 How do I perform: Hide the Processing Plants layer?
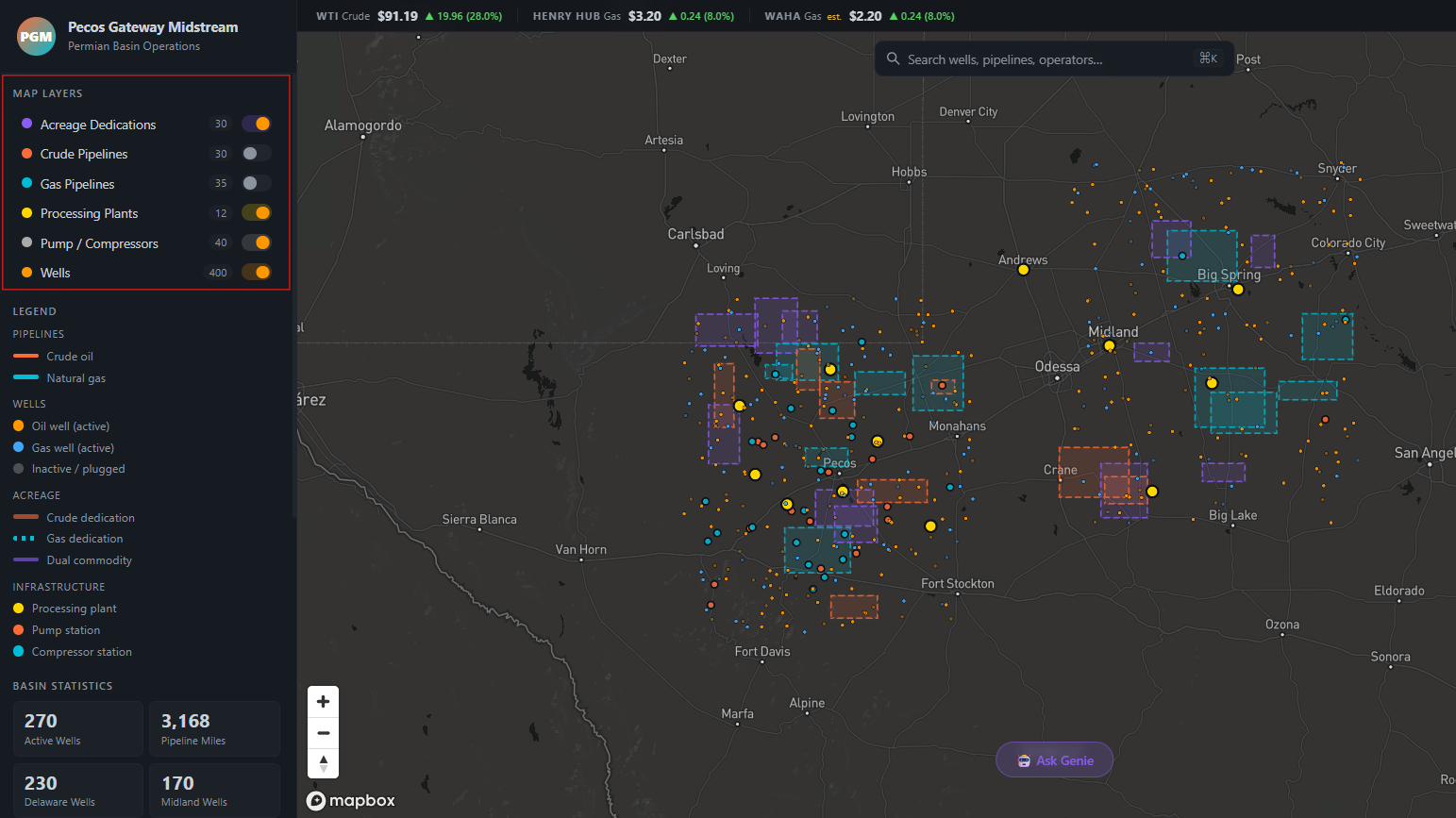(256, 213)
